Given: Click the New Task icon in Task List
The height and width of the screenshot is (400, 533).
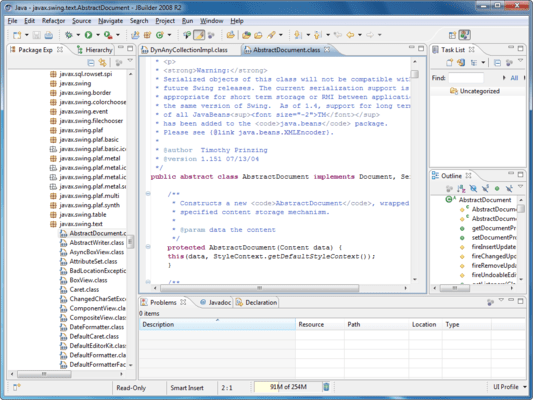Looking at the screenshot, I should point(449,63).
